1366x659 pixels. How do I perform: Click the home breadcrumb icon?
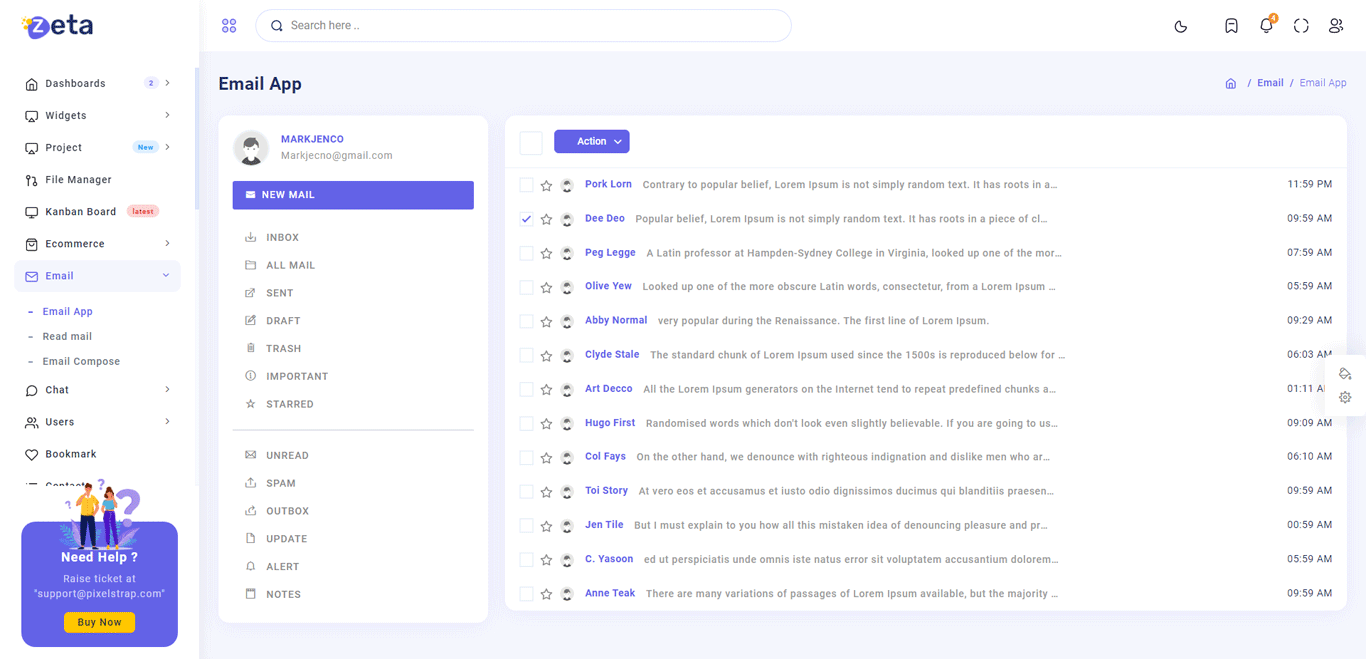pos(1231,84)
